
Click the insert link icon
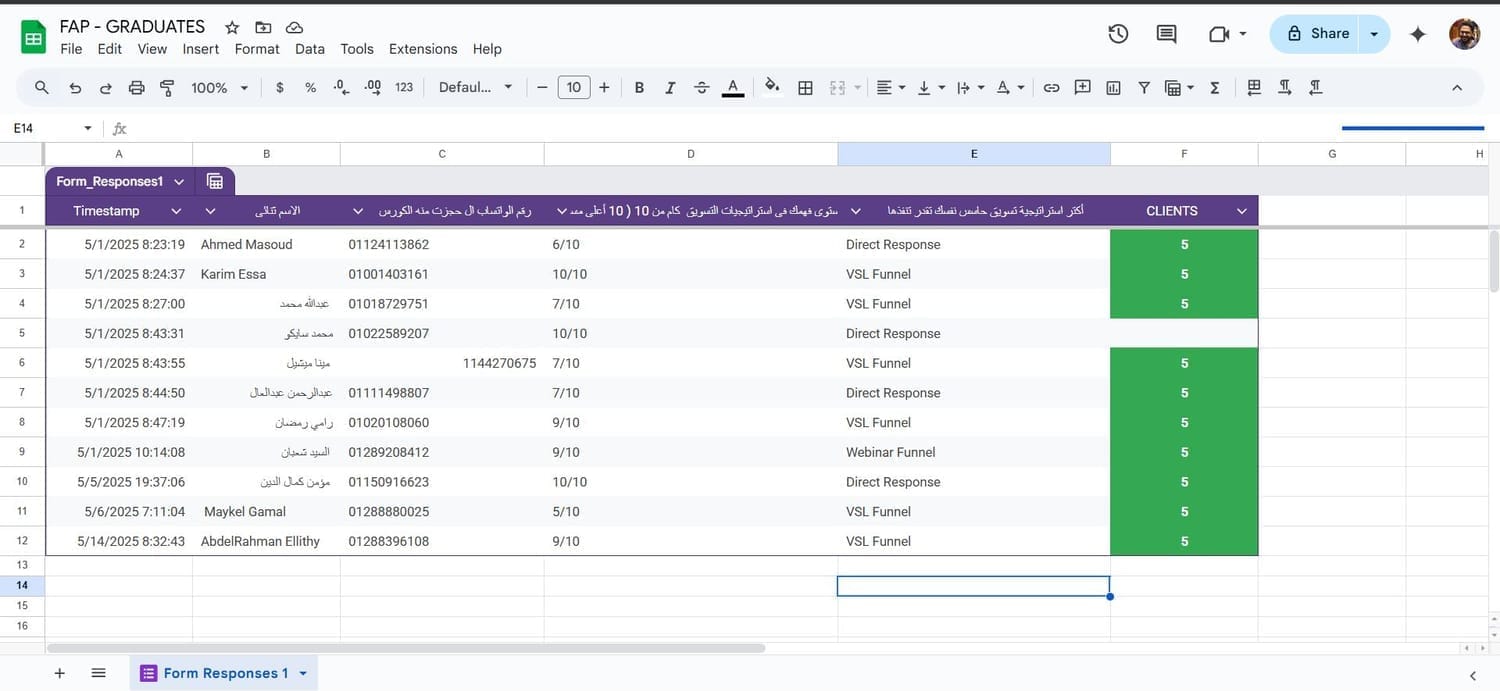pos(1051,88)
